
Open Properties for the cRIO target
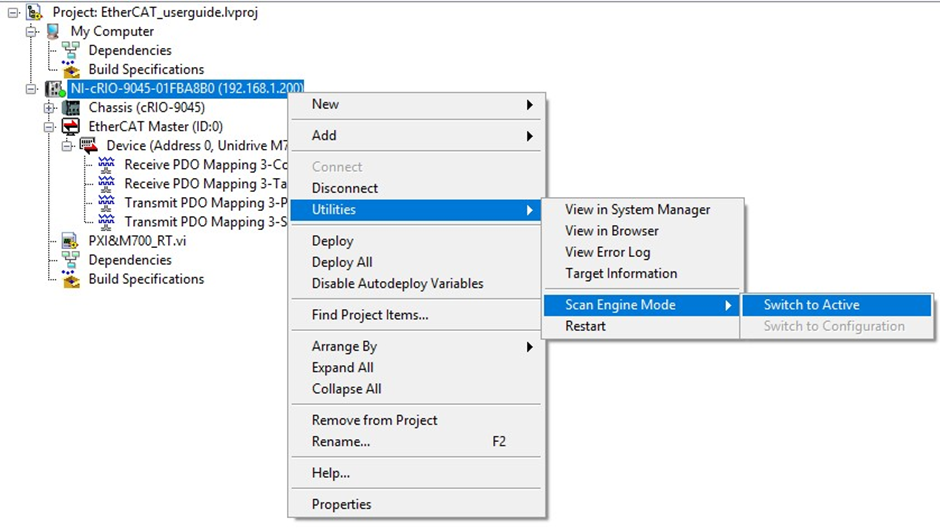tap(341, 505)
